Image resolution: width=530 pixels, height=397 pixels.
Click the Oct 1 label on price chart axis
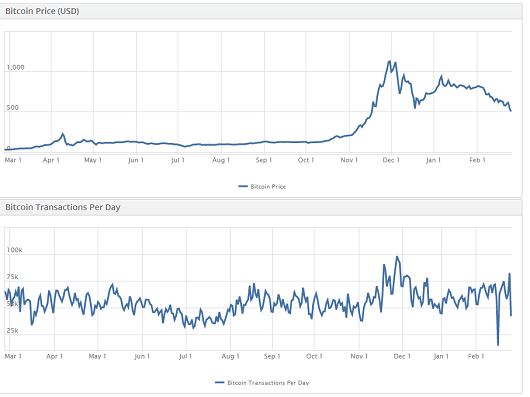click(x=306, y=160)
